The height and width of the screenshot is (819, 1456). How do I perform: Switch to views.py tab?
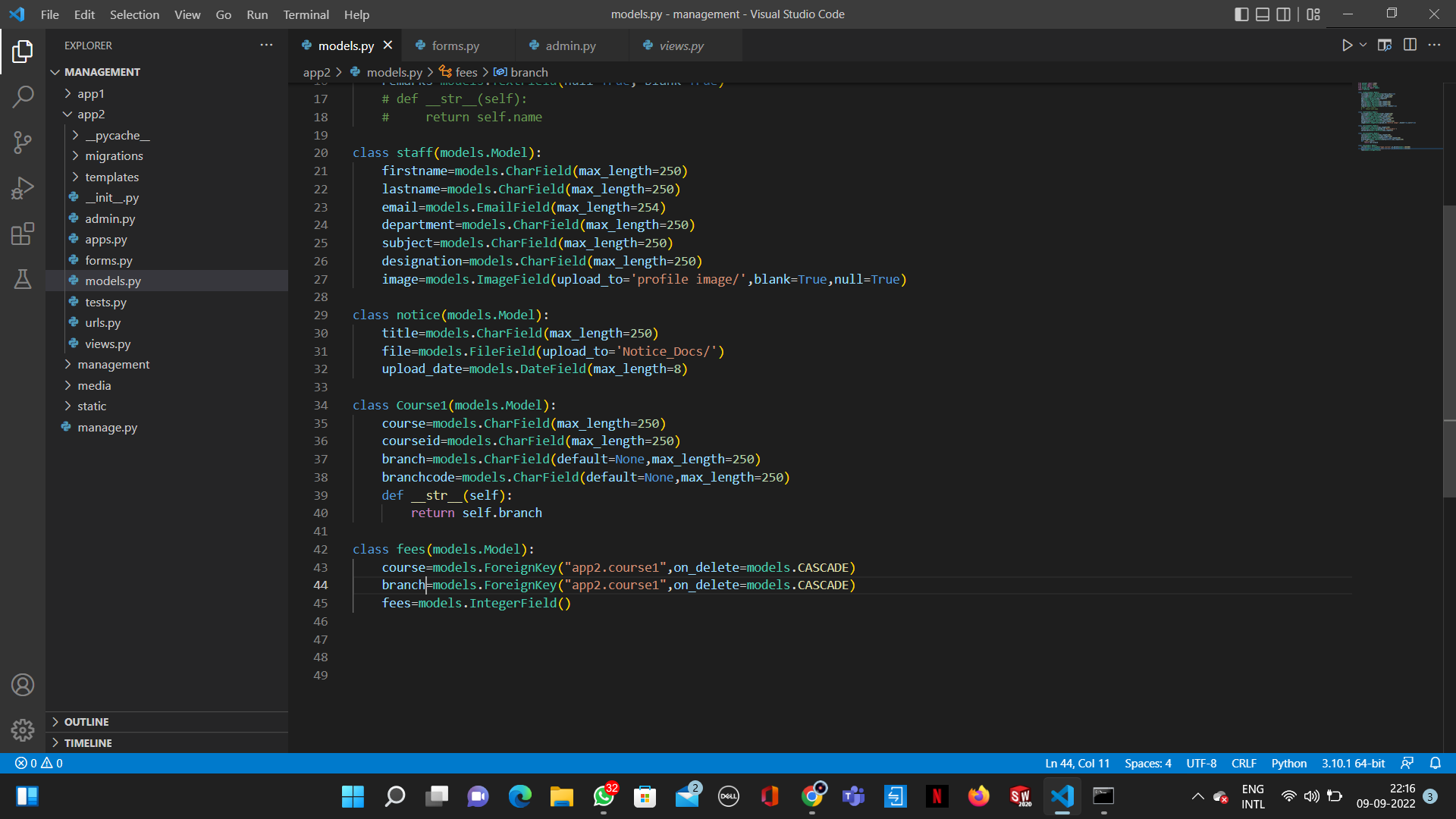coord(681,45)
